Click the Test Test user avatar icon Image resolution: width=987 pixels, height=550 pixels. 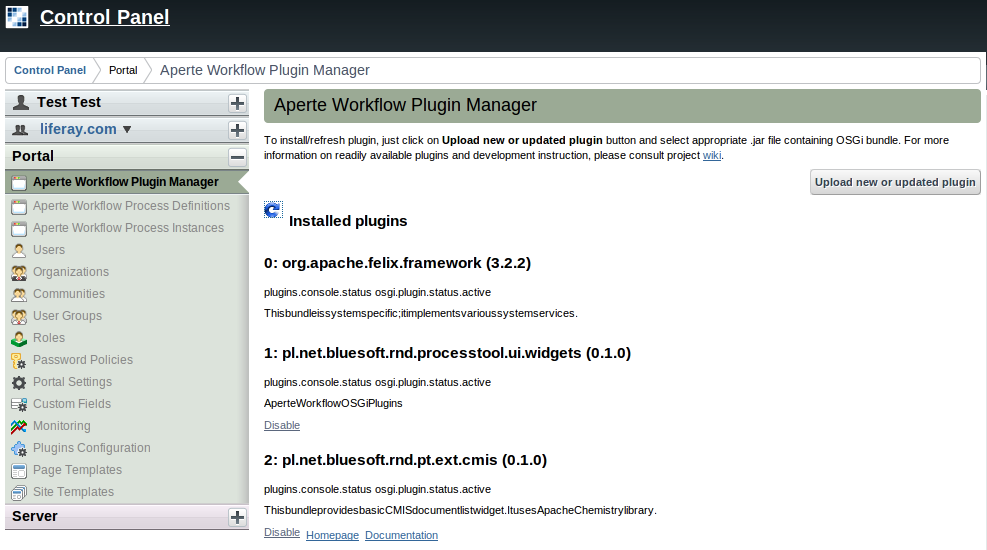click(21, 102)
